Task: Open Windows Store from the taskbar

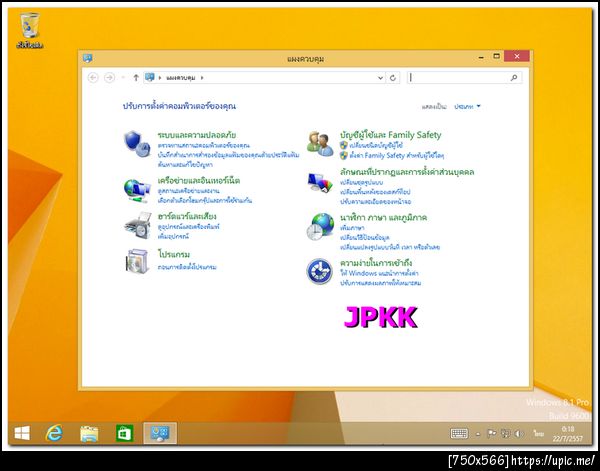Action: click(125, 434)
